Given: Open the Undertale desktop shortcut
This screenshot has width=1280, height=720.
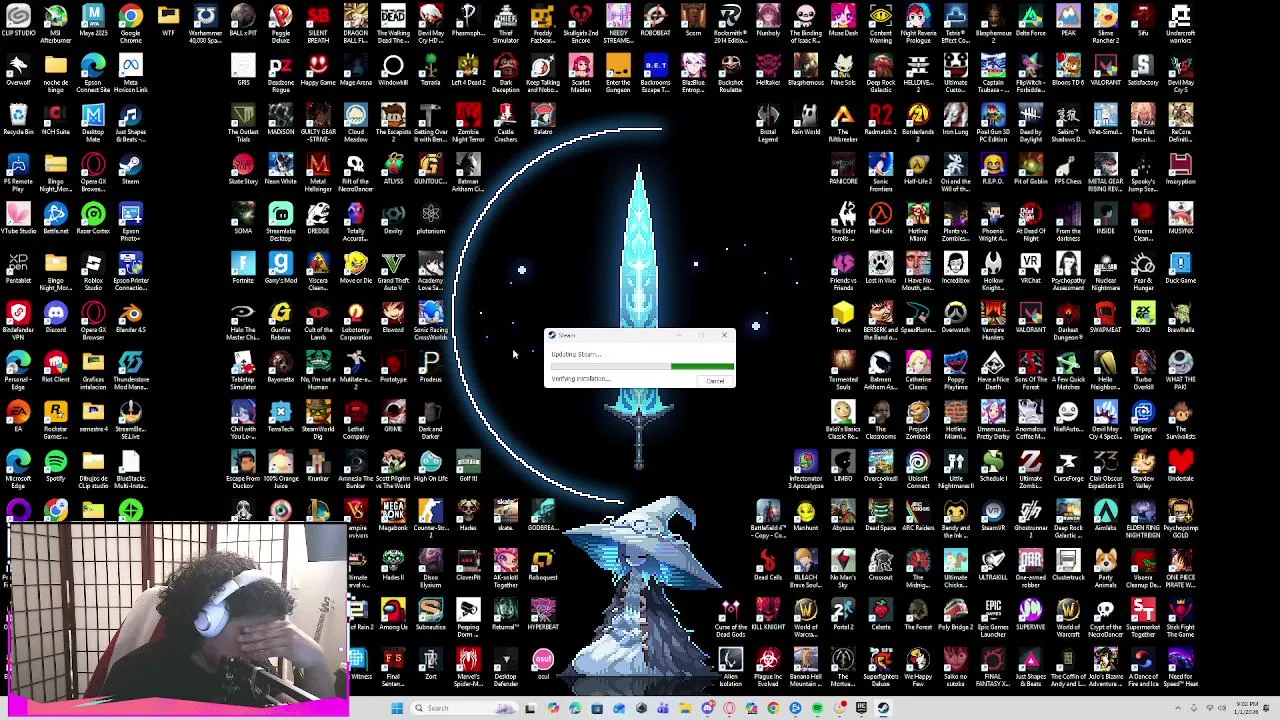Looking at the screenshot, I should pos(1180,466).
